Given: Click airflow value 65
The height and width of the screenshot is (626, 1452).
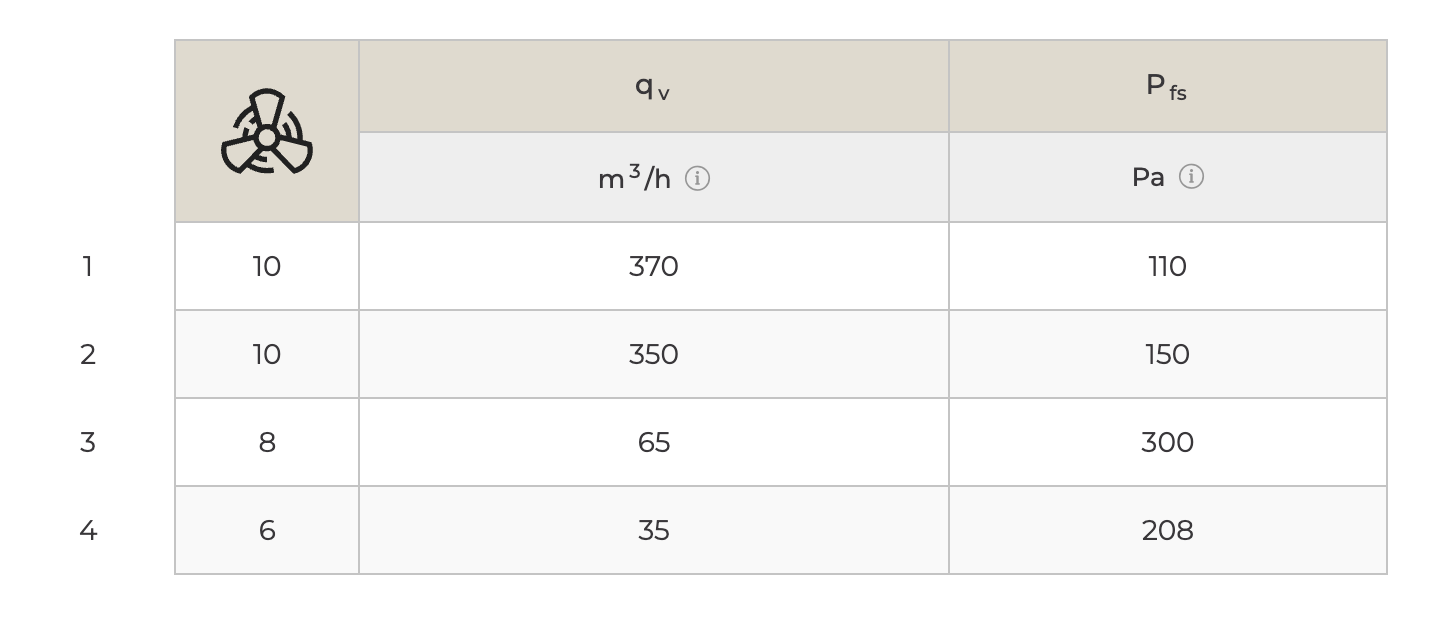Looking at the screenshot, I should tap(654, 443).
